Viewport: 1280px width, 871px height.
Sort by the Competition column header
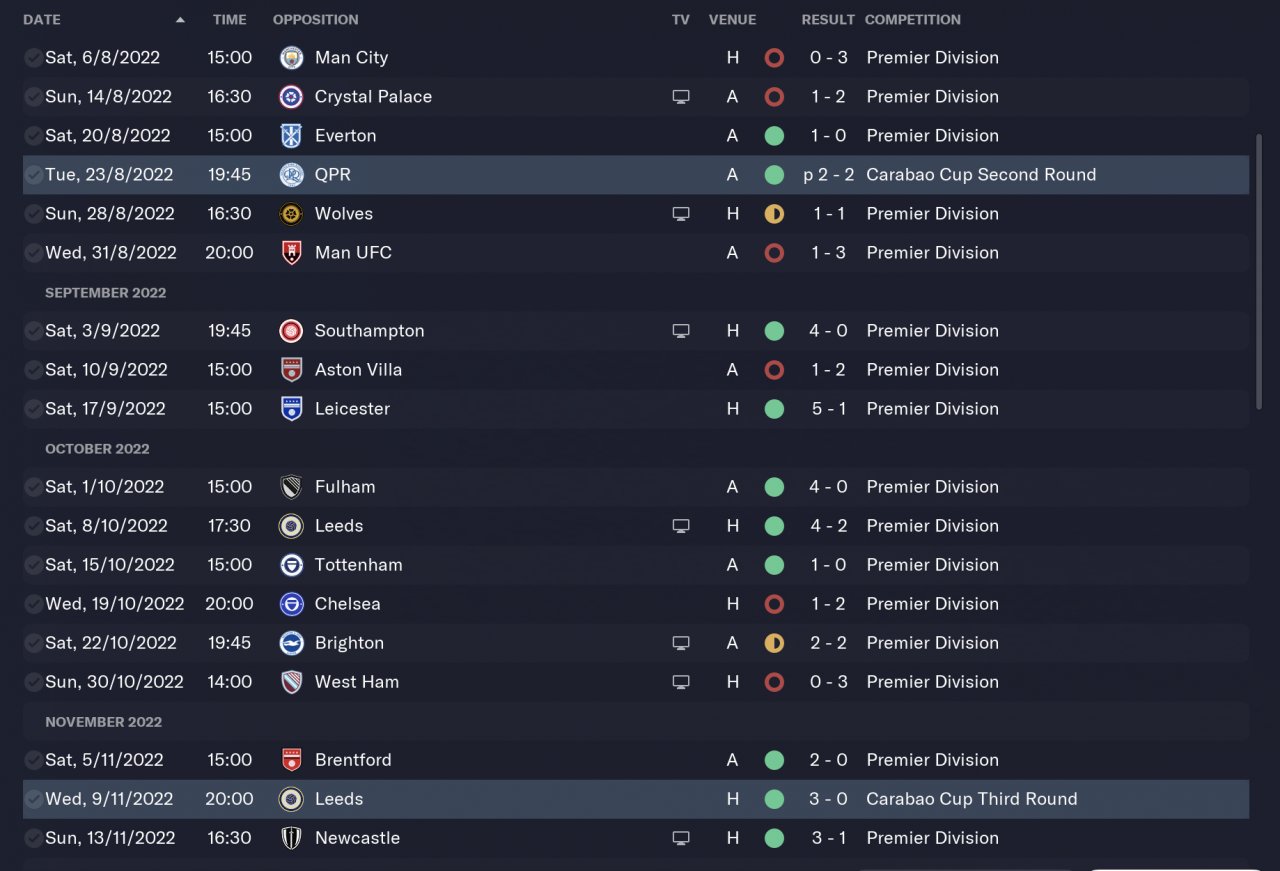[912, 20]
